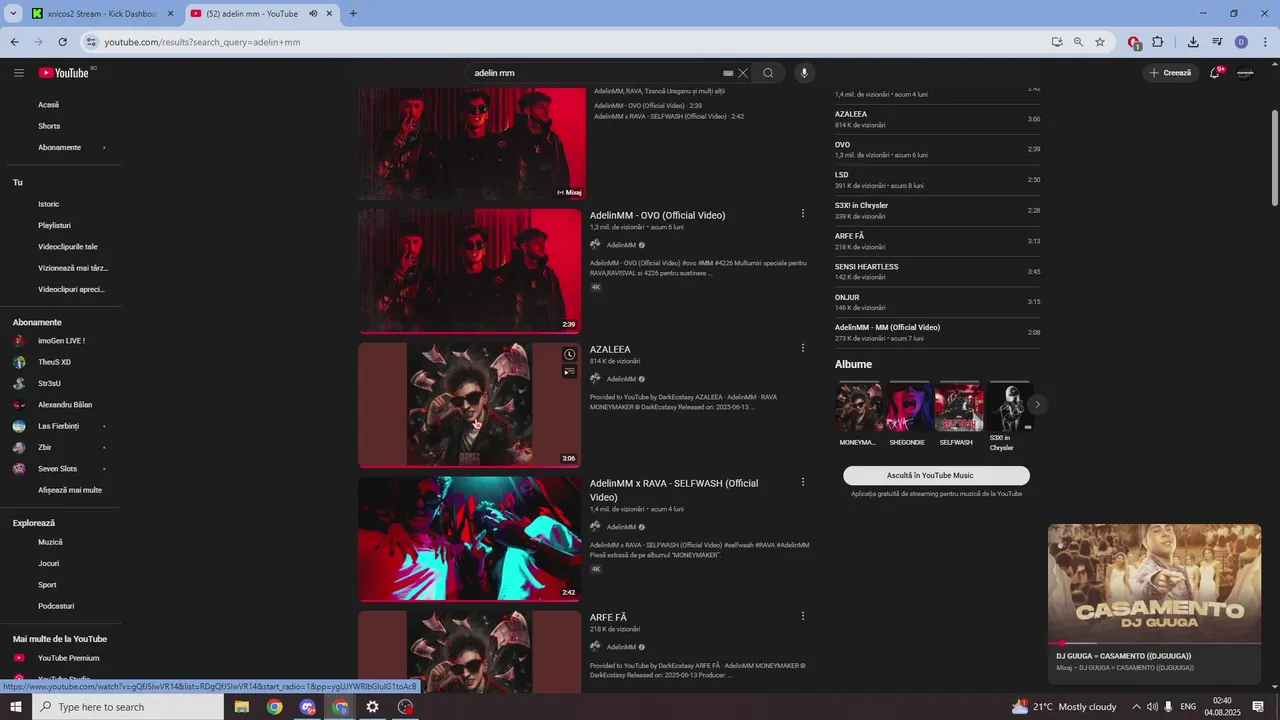Add AZALEEA to Watch later clock icon

pyautogui.click(x=569, y=355)
